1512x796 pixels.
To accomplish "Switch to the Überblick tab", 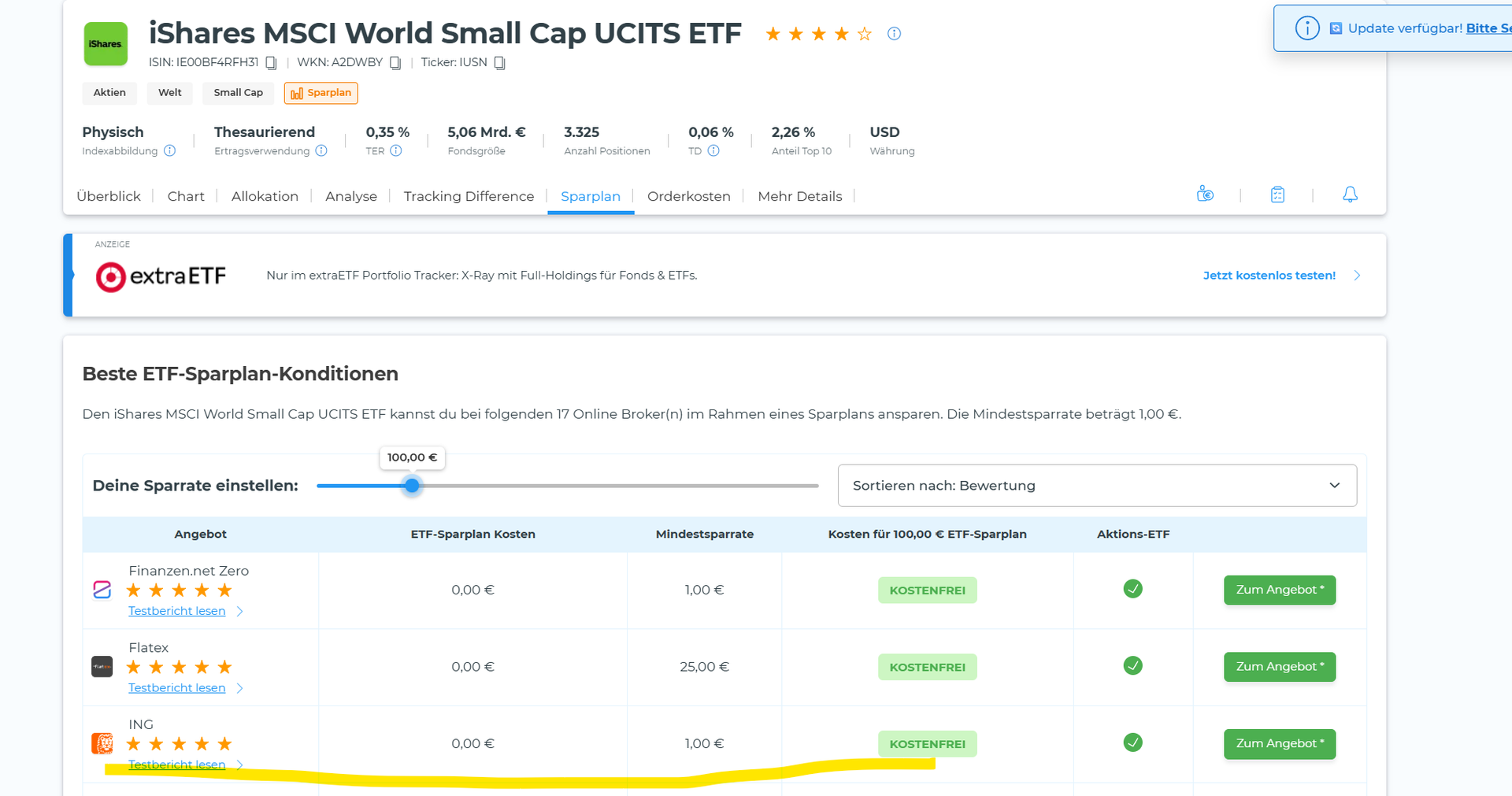I will (x=109, y=196).
